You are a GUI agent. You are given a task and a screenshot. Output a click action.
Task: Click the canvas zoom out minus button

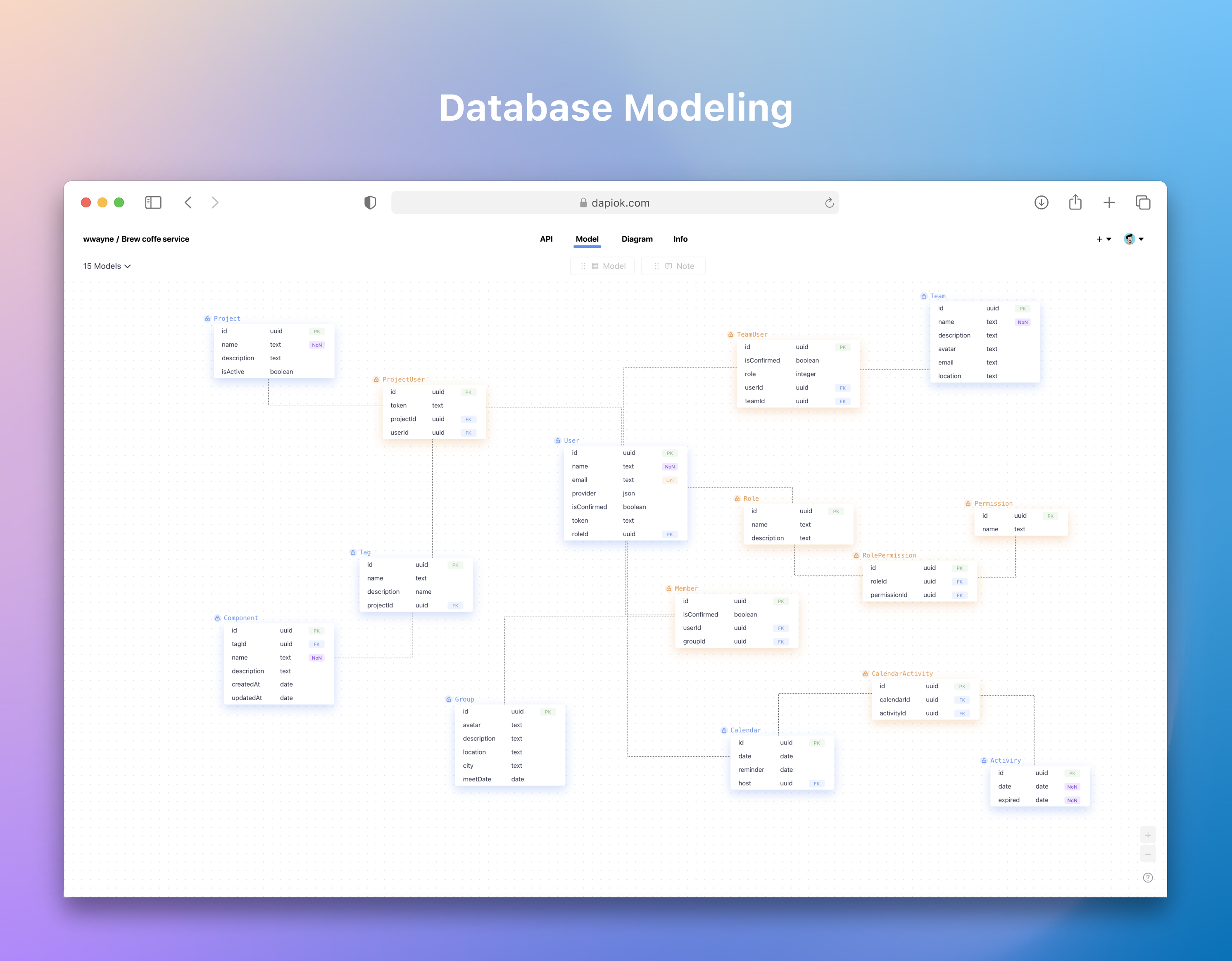[x=1147, y=854]
